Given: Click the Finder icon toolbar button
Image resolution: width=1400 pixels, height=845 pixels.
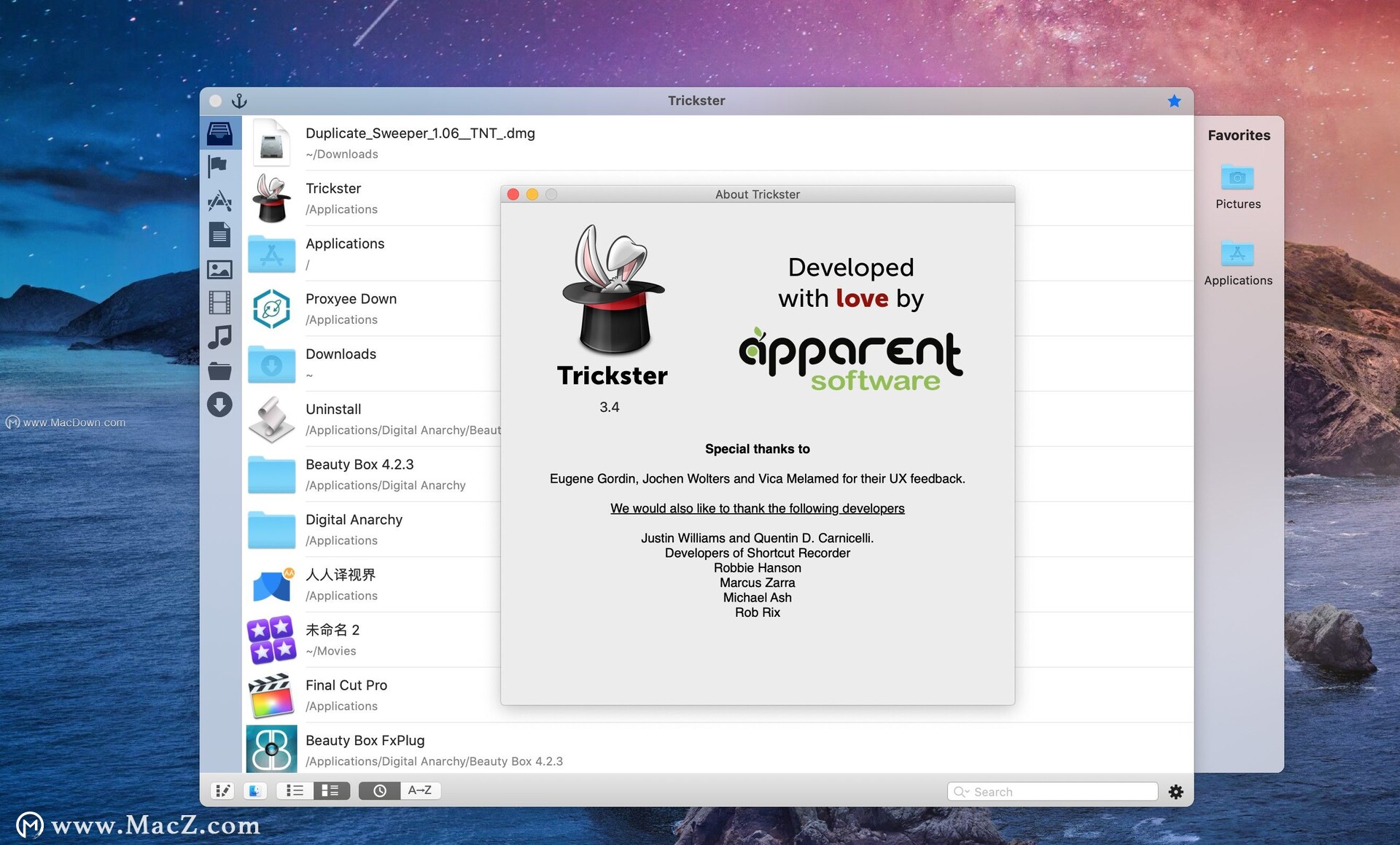Looking at the screenshot, I should (x=254, y=790).
